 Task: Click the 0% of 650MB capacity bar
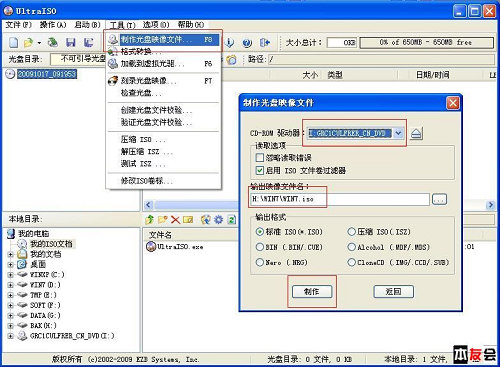point(426,43)
